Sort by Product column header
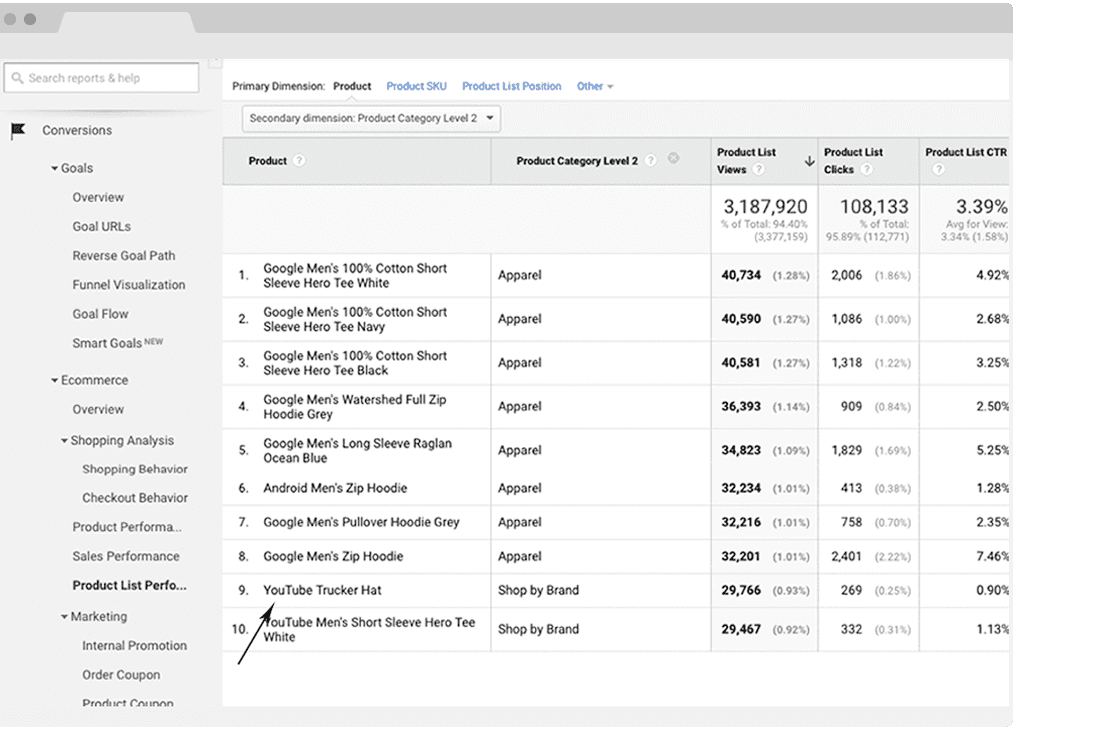The height and width of the screenshot is (732, 1094). click(x=268, y=160)
